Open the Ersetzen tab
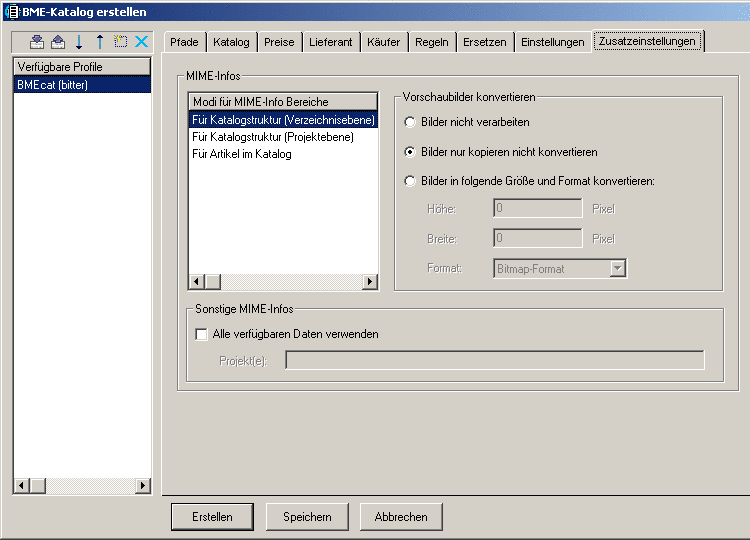The width and height of the screenshot is (750, 540). tap(485, 42)
